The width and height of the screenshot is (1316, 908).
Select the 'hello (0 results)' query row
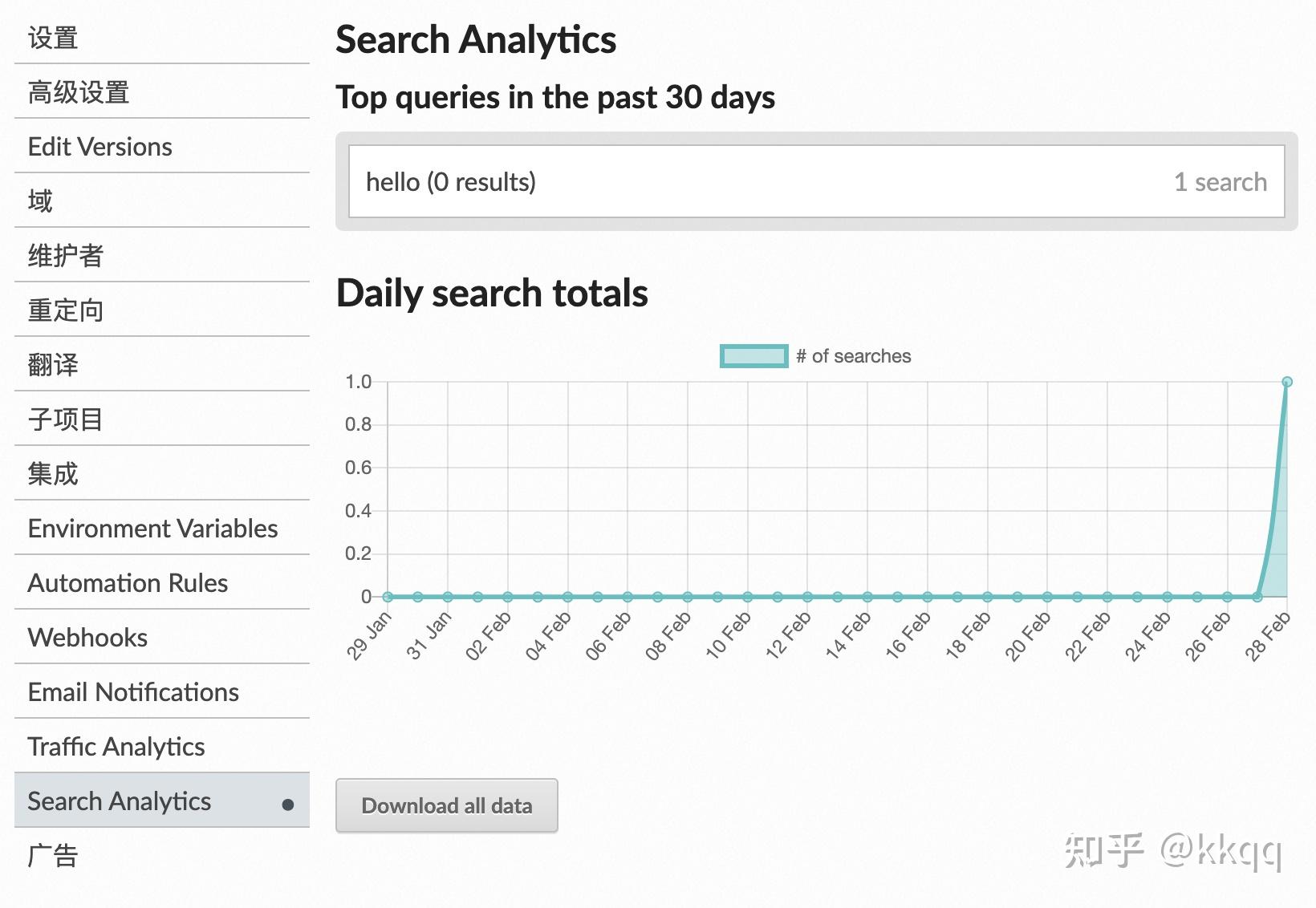pyautogui.click(x=816, y=182)
